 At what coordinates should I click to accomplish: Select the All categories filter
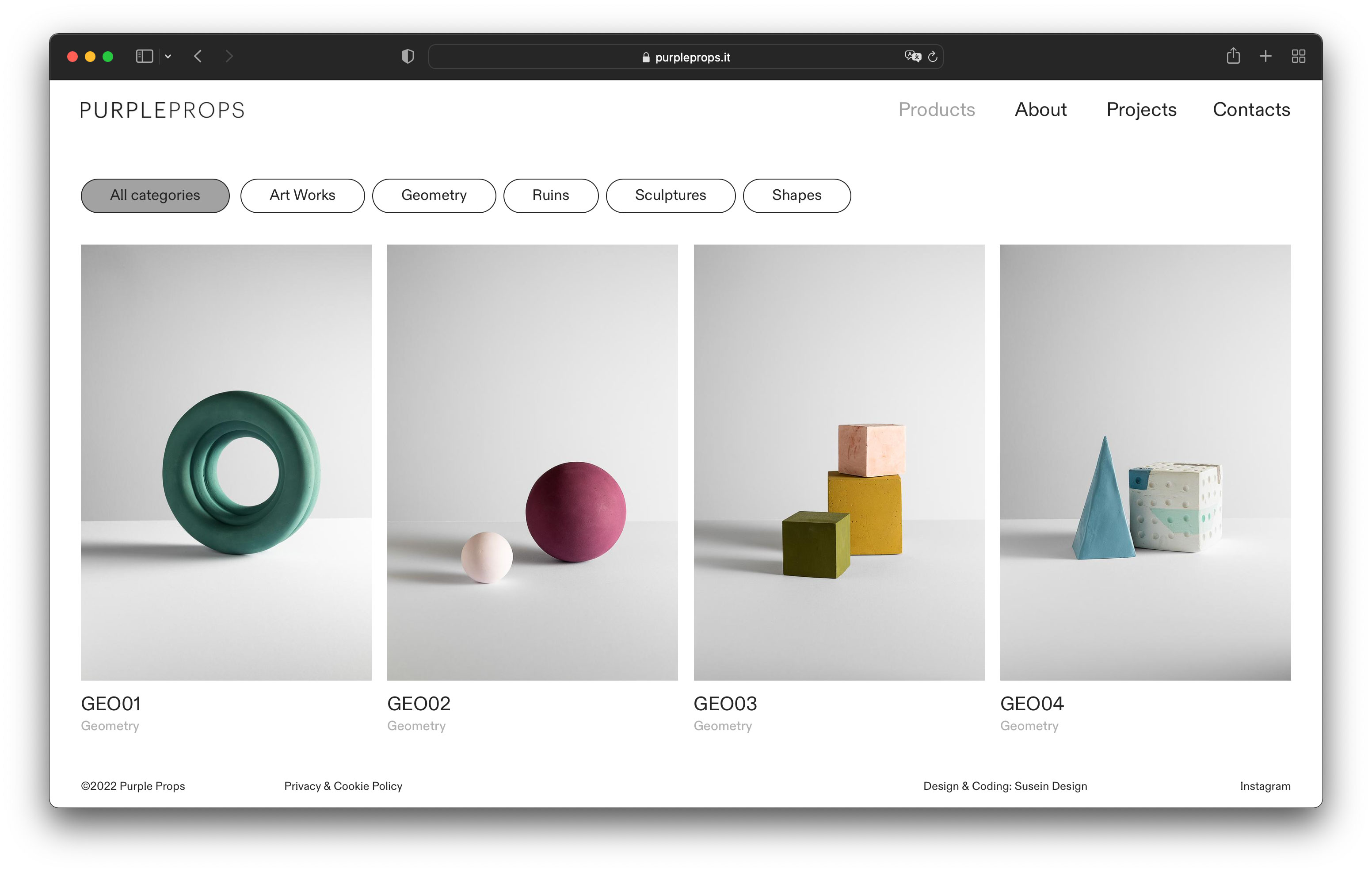point(155,195)
